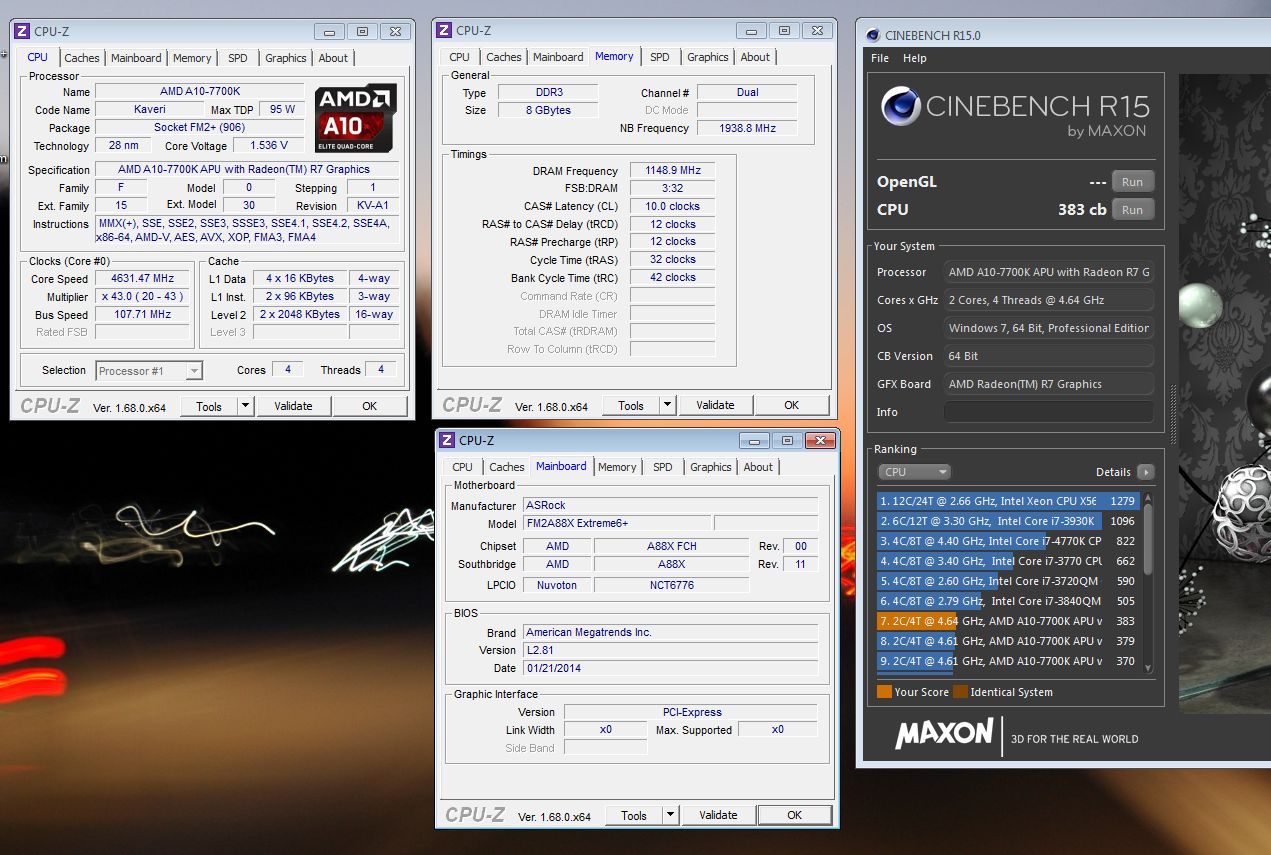Click the Multiplier value x 43.0 (20 - 43)
Image resolution: width=1271 pixels, height=855 pixels.
143,297
